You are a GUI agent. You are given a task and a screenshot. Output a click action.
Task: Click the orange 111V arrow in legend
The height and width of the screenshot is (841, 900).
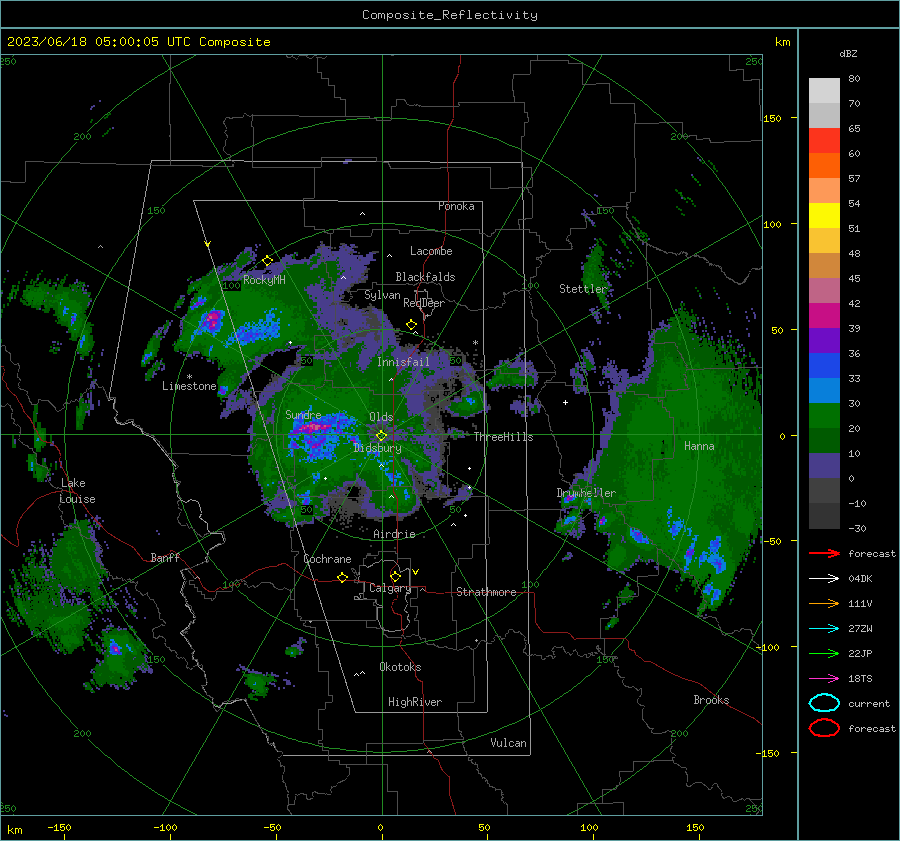pyautogui.click(x=824, y=603)
